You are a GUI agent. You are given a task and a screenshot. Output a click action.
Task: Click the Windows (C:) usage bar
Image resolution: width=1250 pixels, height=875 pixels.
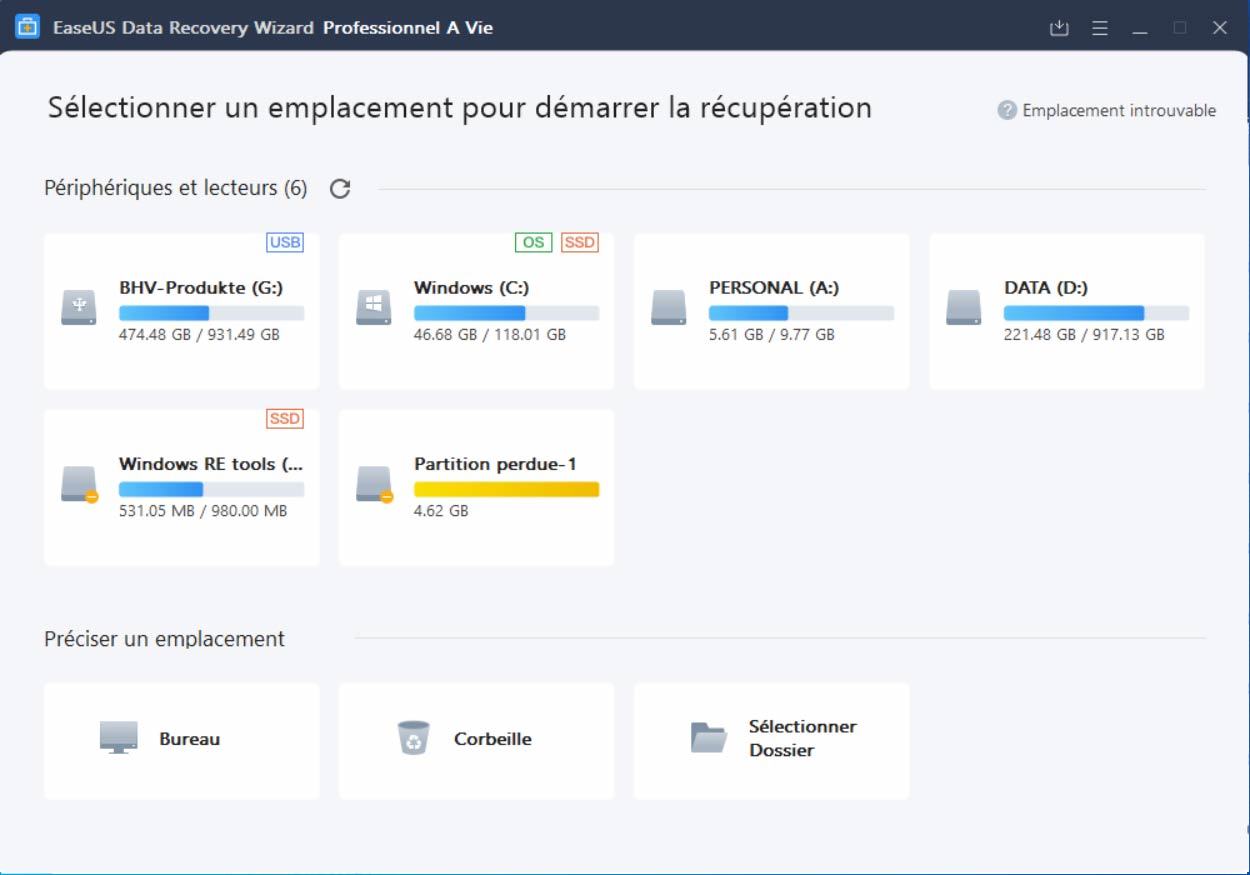pos(506,313)
